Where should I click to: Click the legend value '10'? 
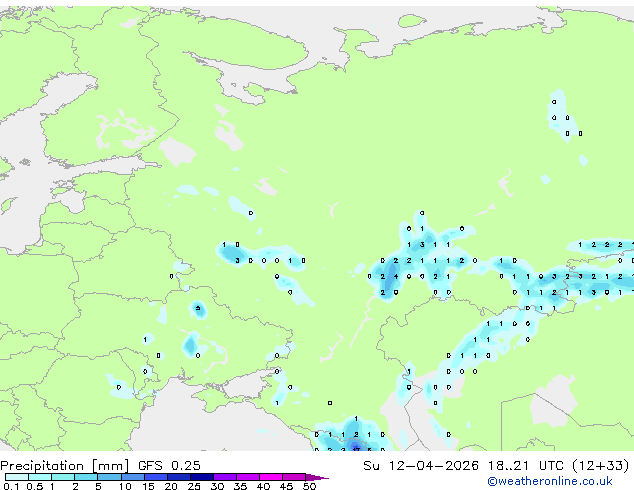coord(125,486)
